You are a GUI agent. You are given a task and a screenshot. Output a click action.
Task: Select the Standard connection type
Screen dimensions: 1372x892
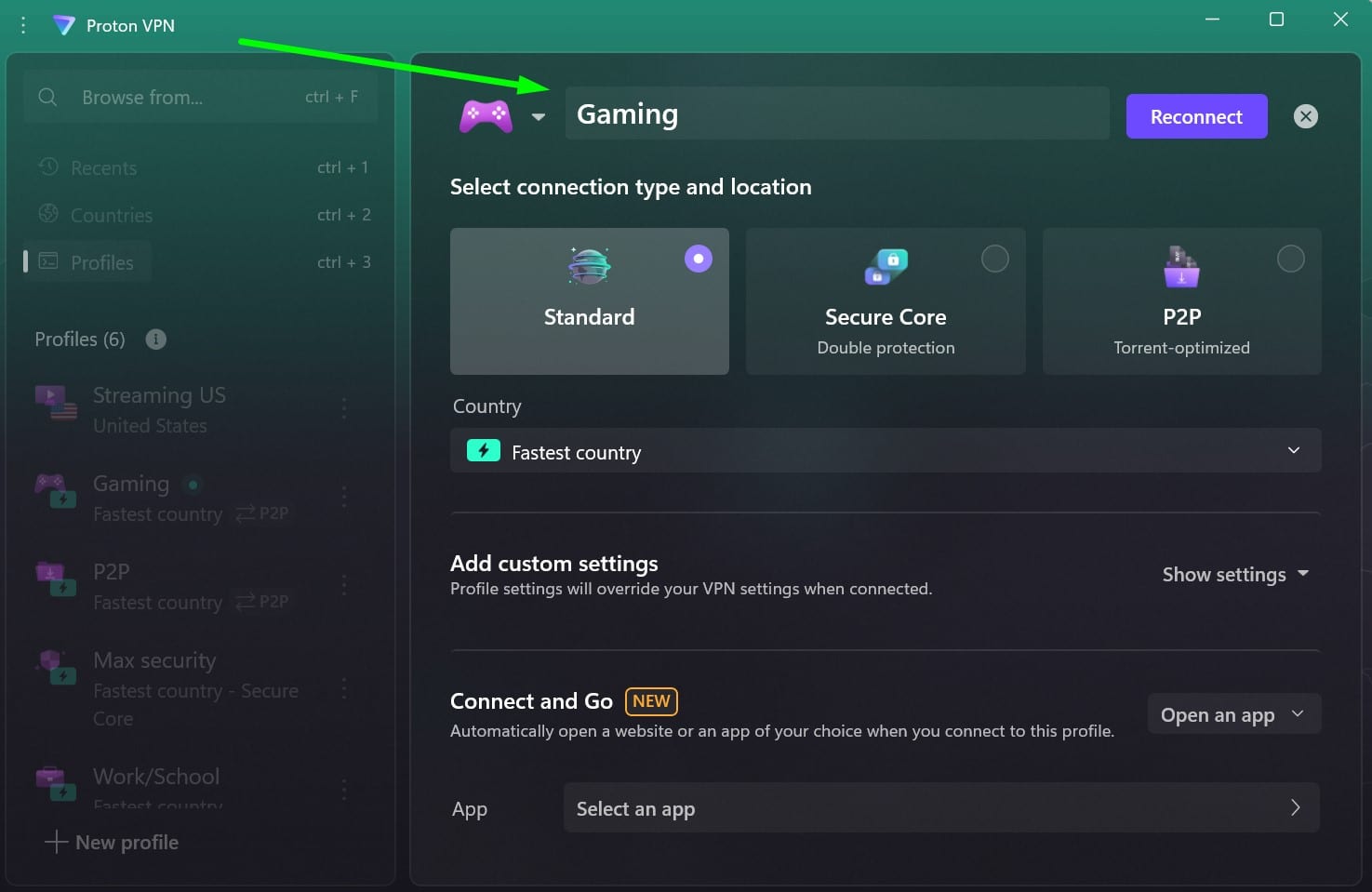point(590,301)
